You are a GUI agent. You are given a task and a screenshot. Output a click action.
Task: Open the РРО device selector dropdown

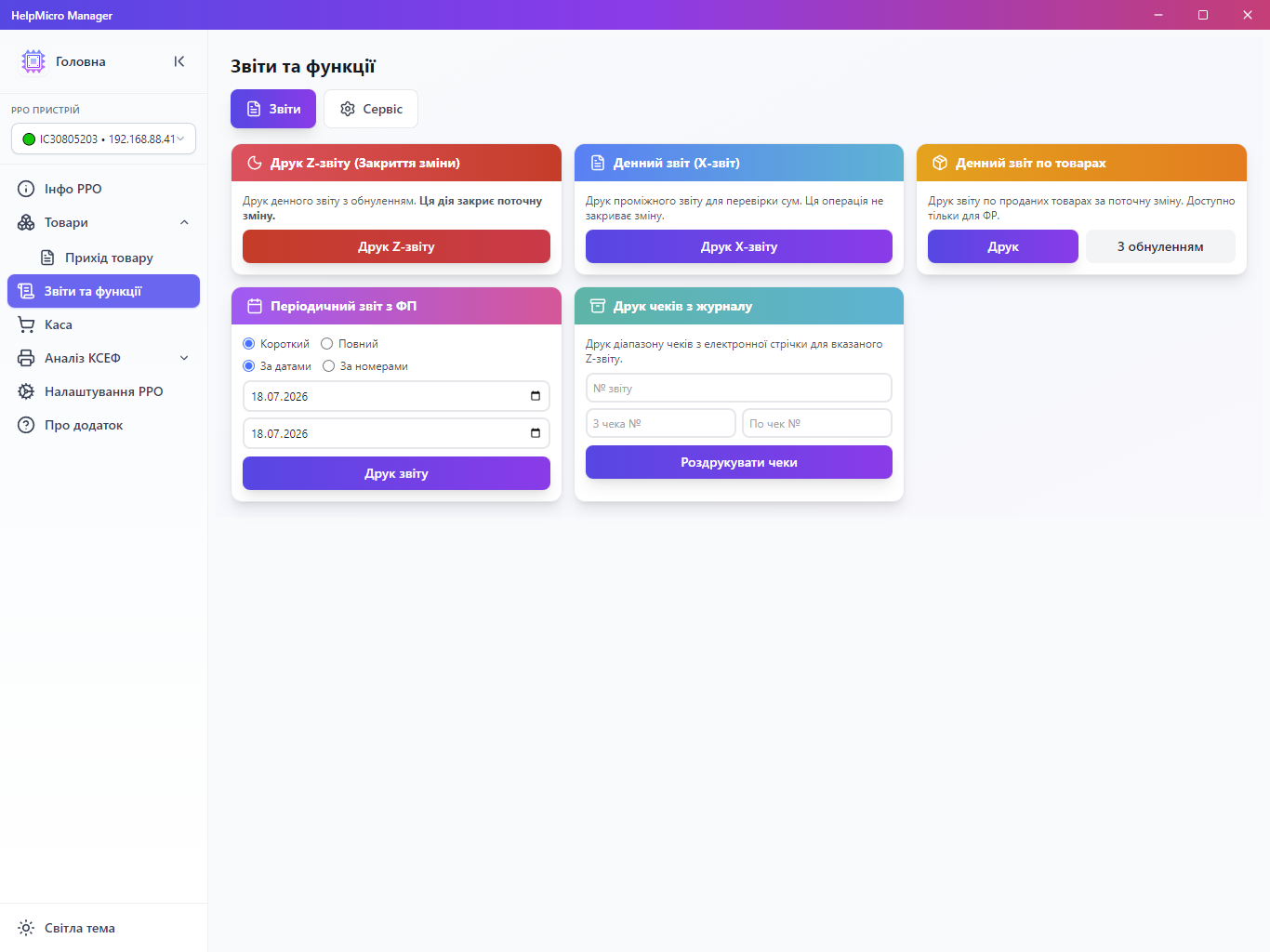tap(103, 139)
